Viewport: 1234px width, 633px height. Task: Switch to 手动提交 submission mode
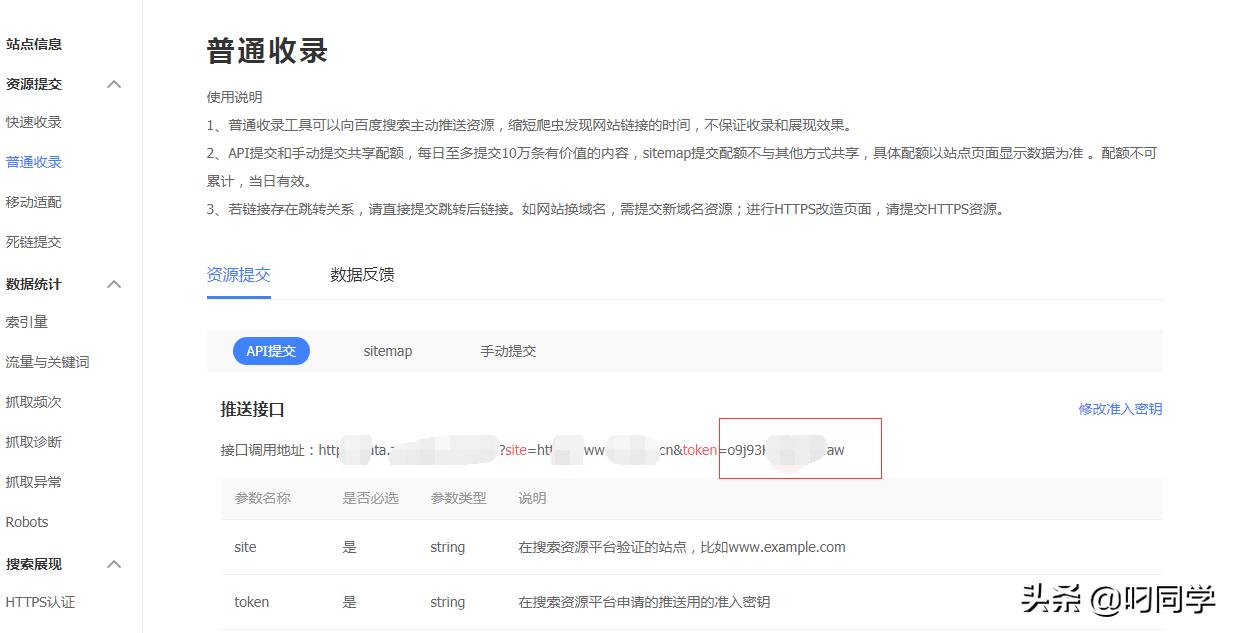[x=507, y=351]
